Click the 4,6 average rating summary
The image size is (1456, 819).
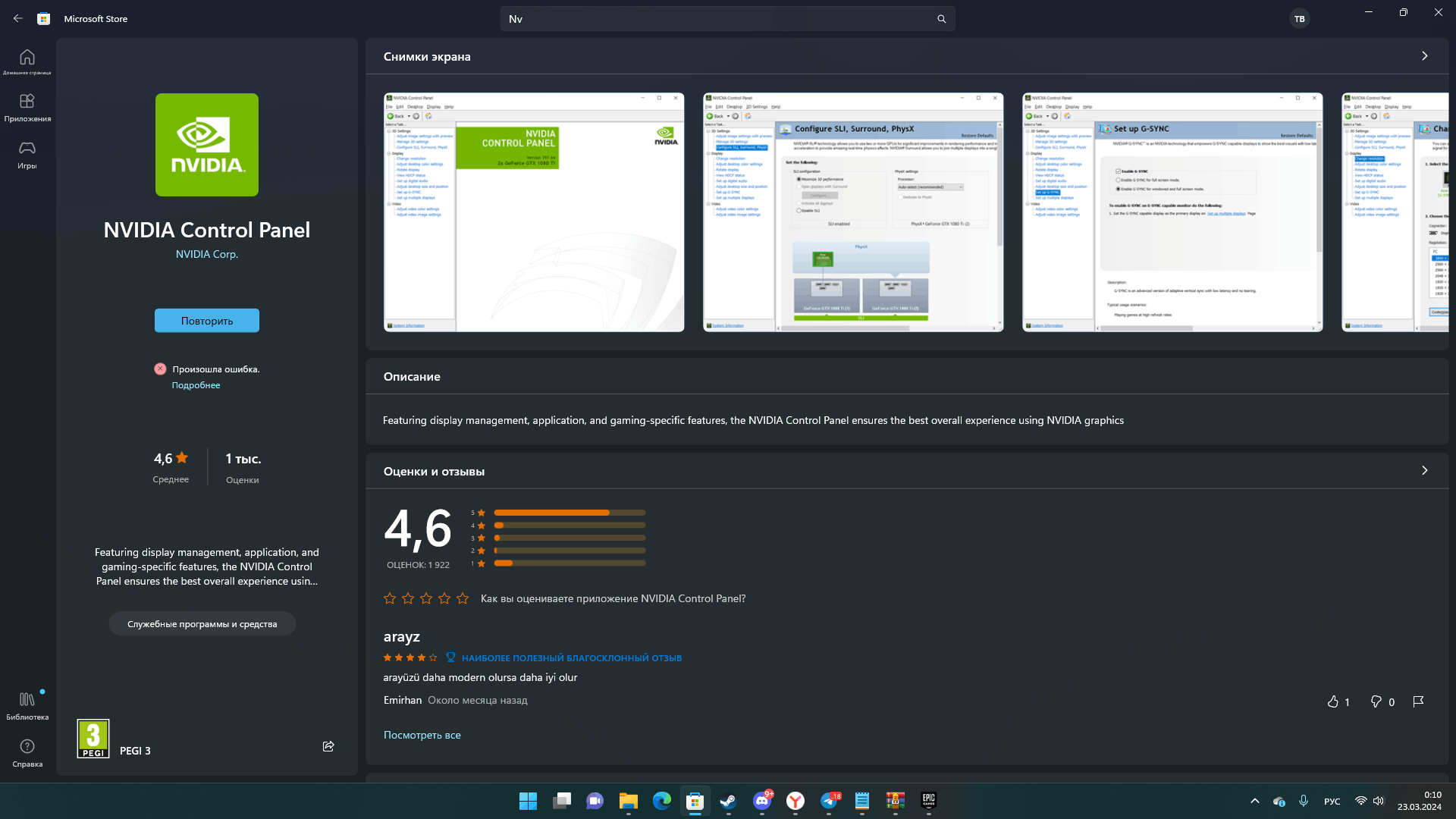(x=171, y=467)
